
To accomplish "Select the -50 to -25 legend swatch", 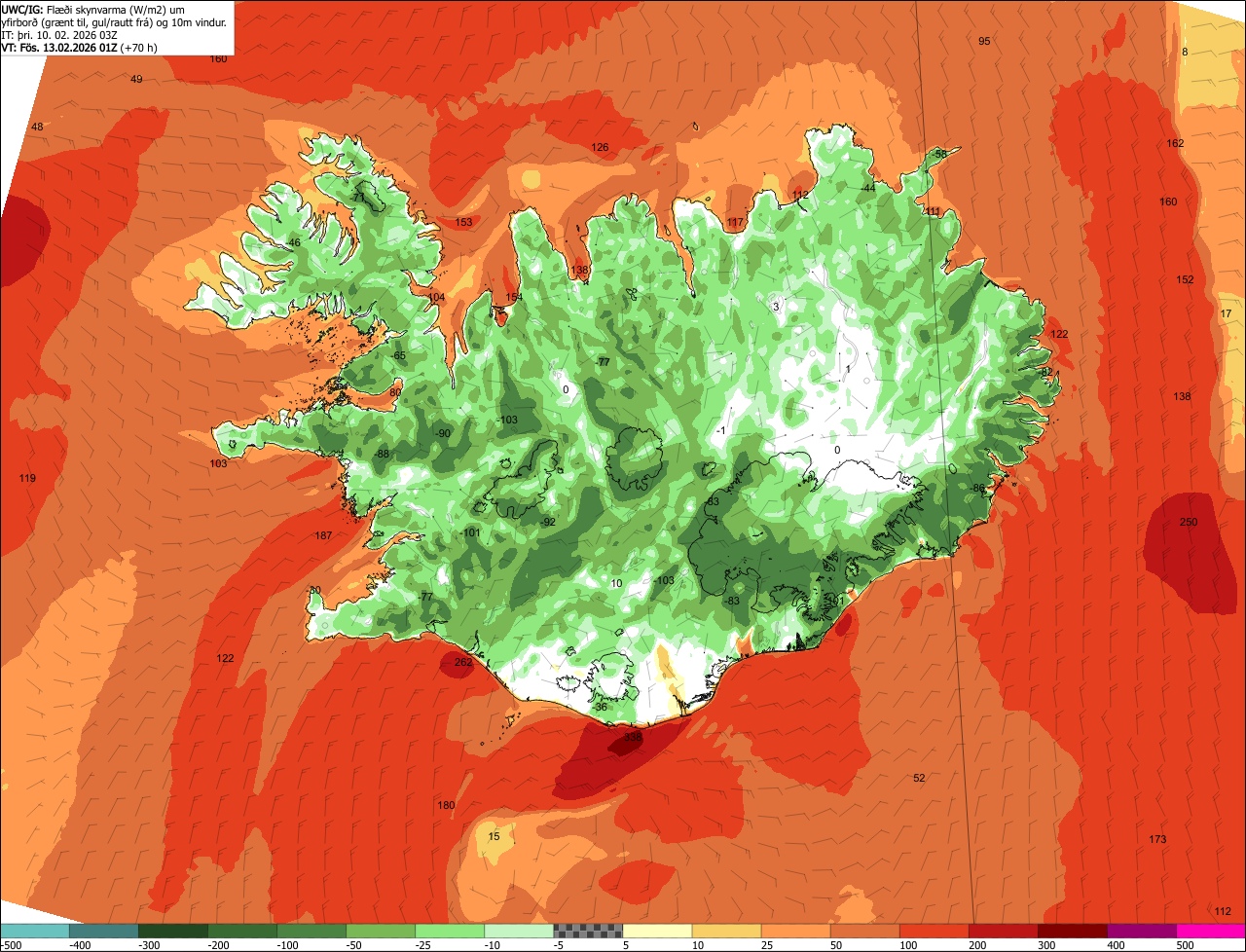I will [x=380, y=930].
